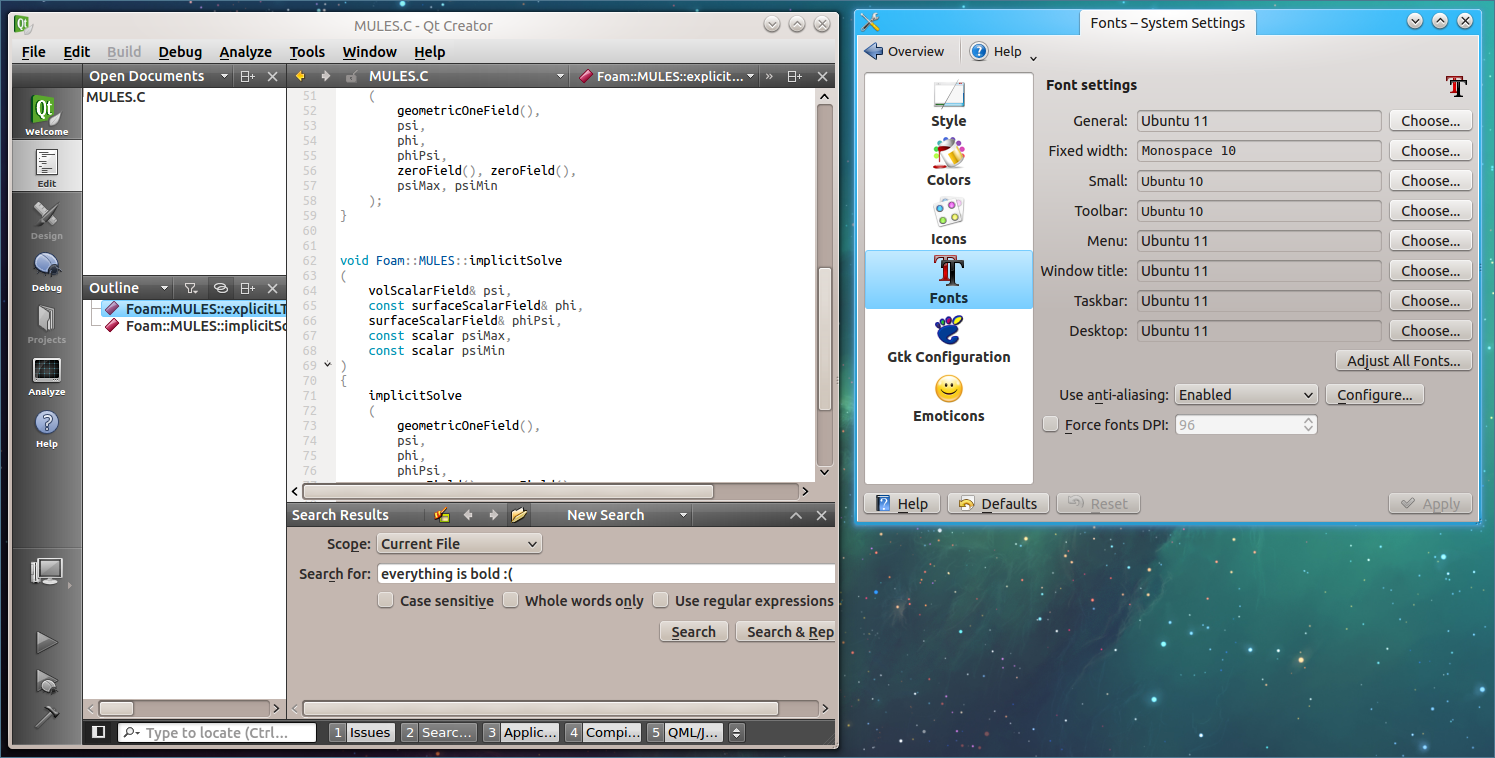The width and height of the screenshot is (1495, 758).
Task: Go forward with the arrow in editor toolbar
Action: 325,76
